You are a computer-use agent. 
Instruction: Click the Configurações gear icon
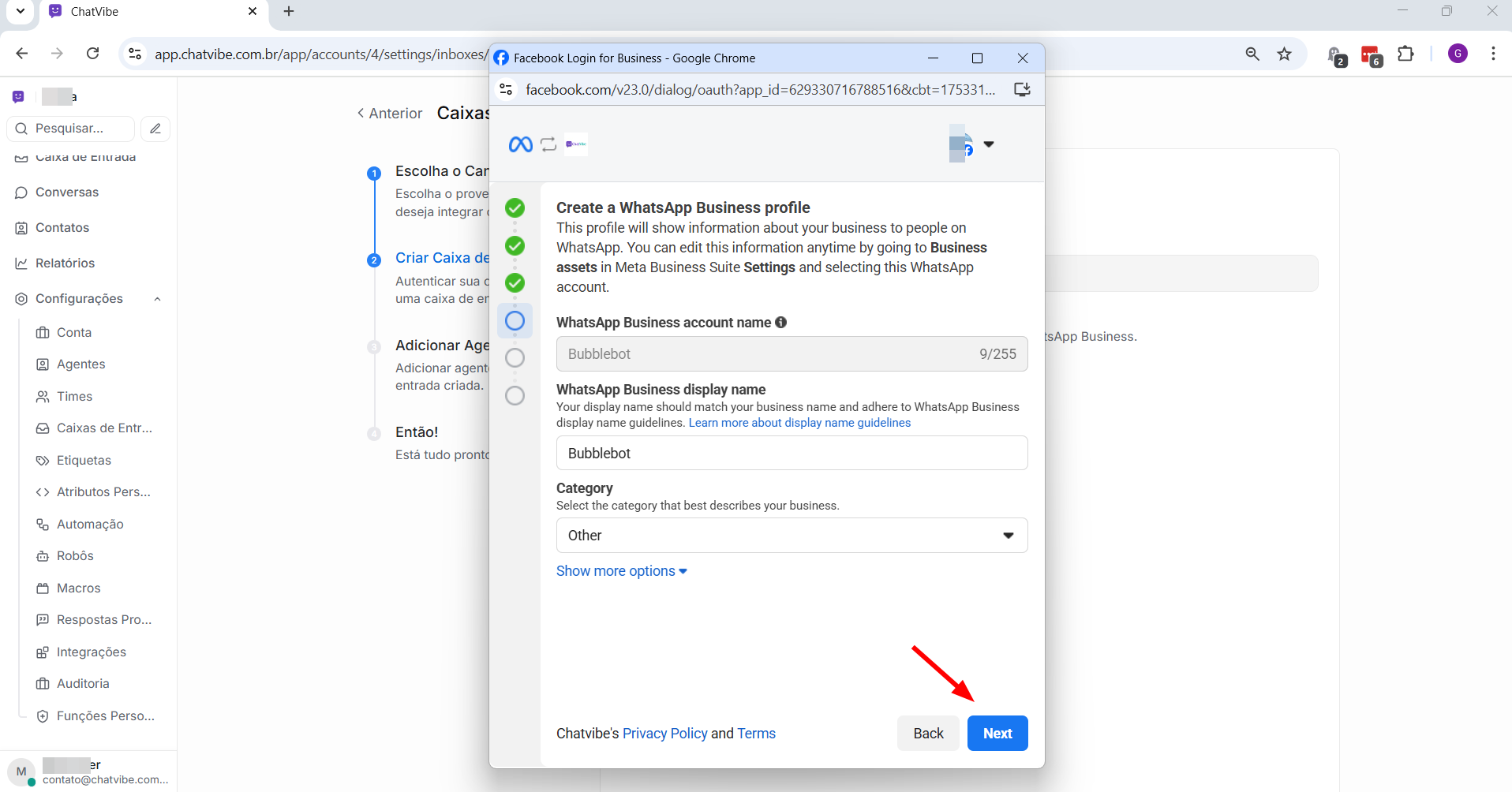[21, 299]
